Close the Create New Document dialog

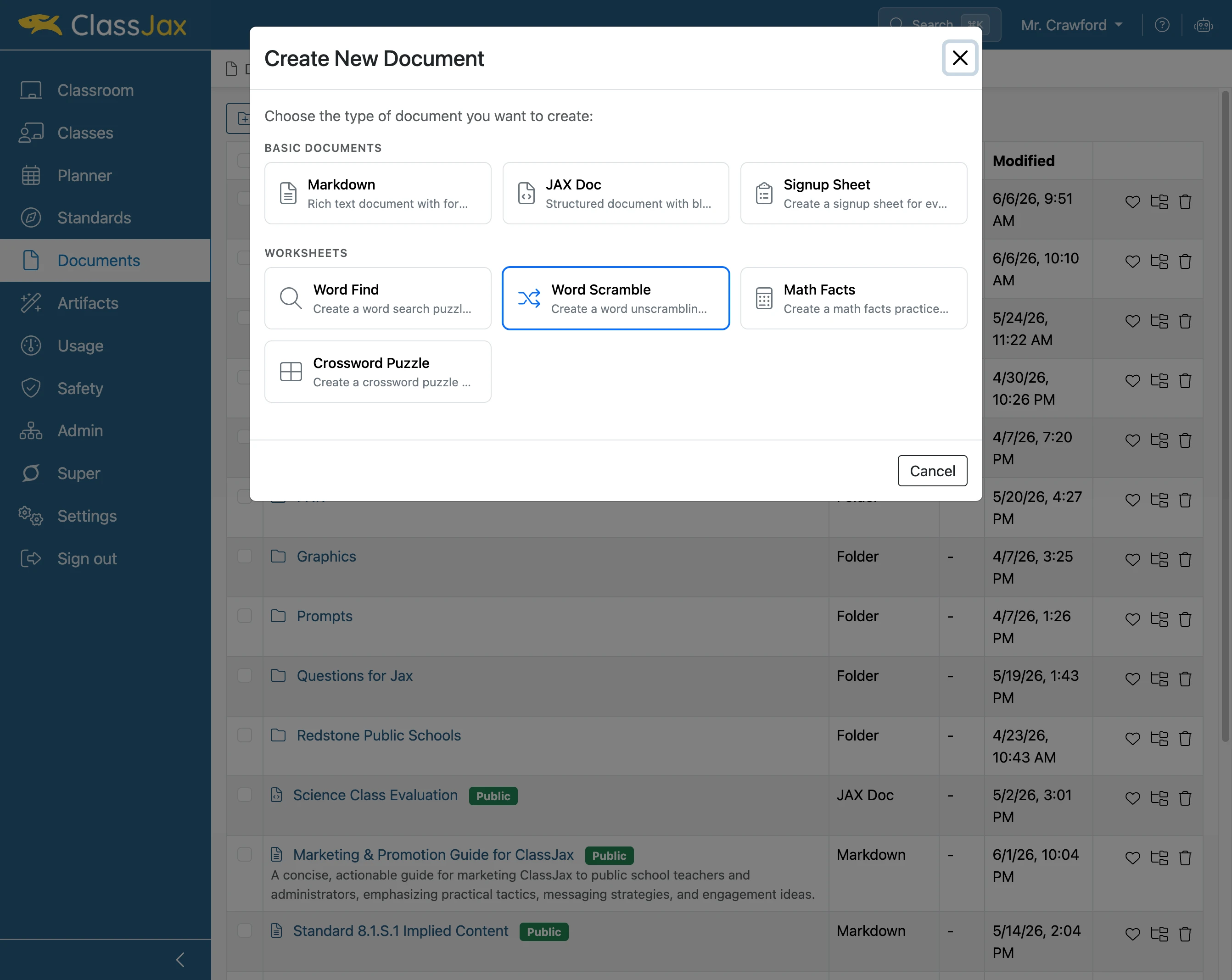(959, 58)
